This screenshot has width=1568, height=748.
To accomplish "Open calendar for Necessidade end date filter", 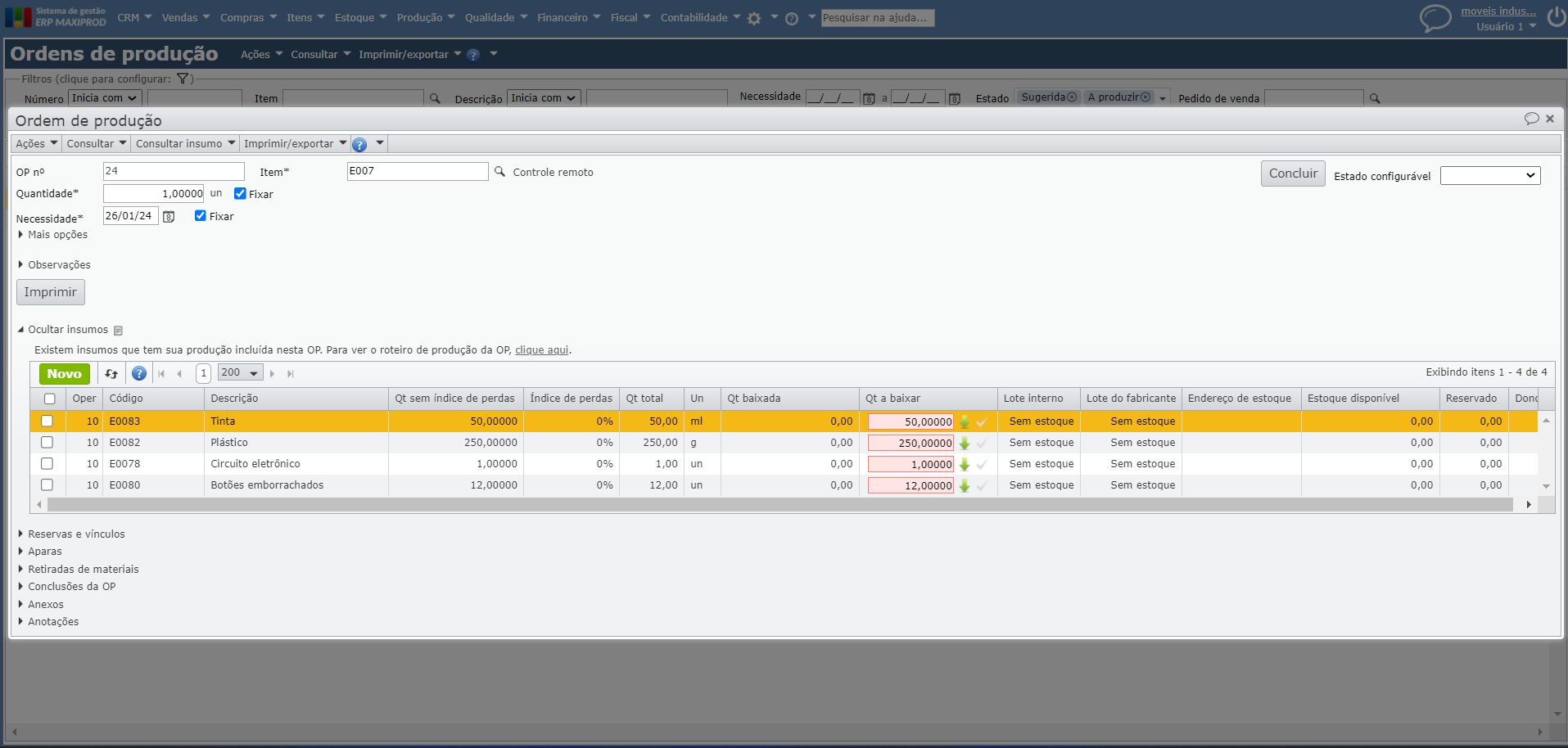I will [x=955, y=98].
